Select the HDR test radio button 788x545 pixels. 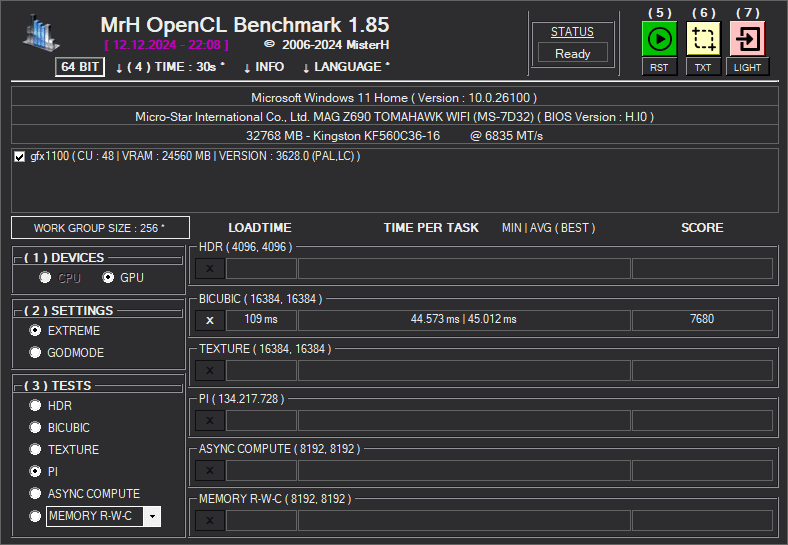(35, 405)
